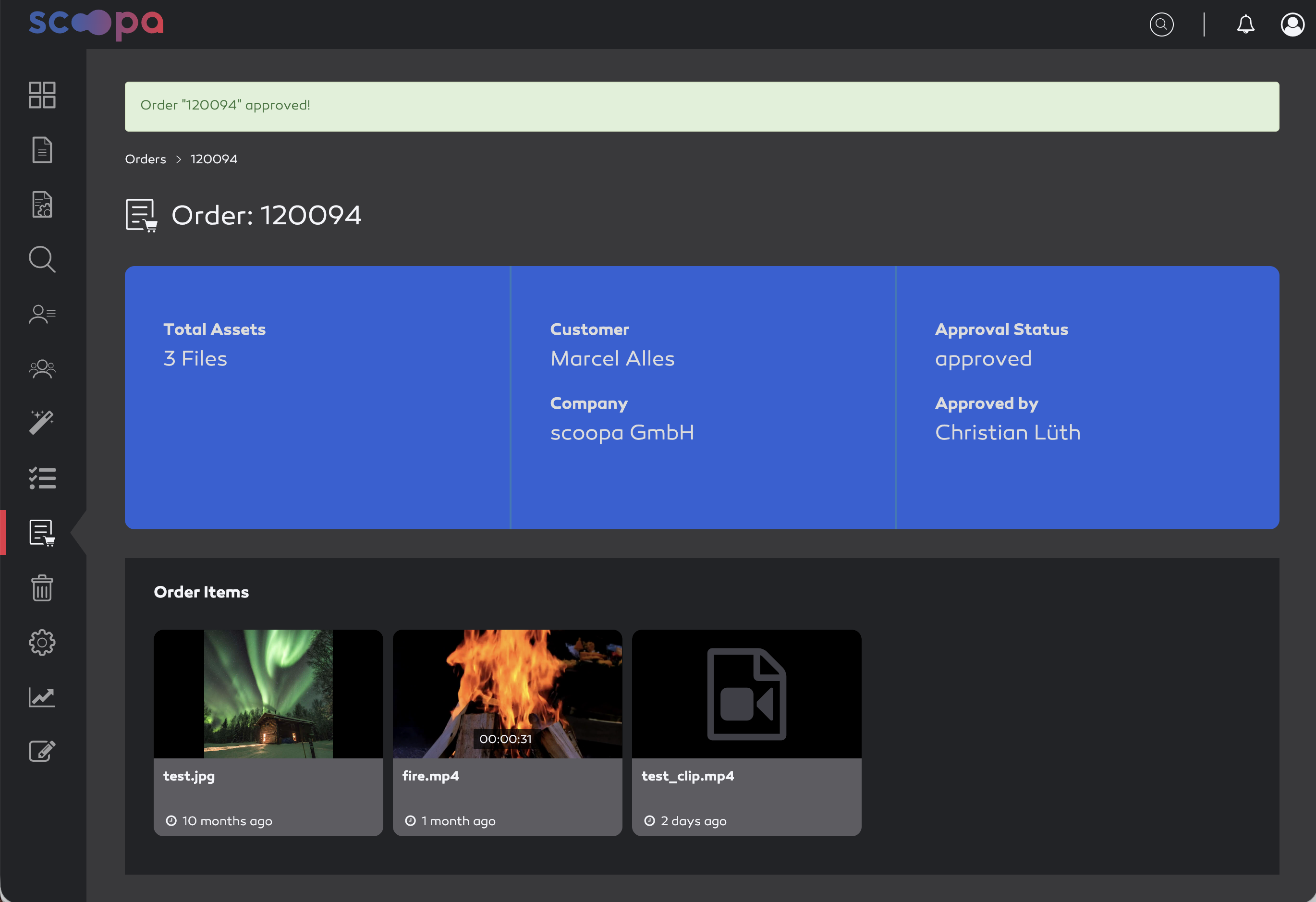Open the statistics chart icon in sidebar

pos(42,697)
